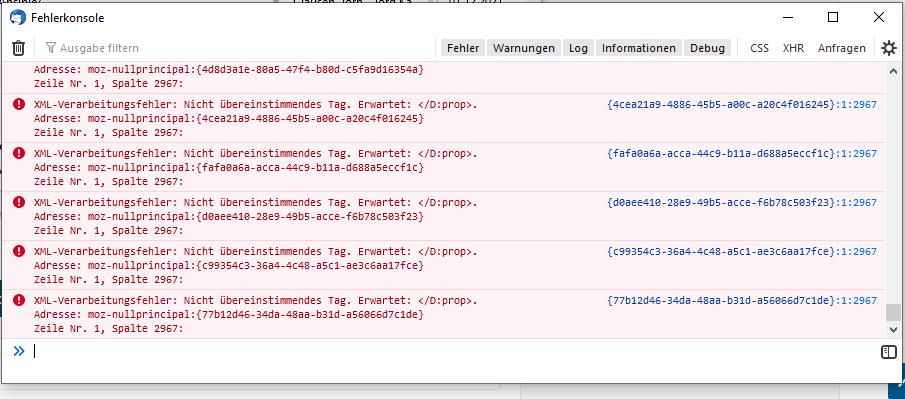Click error icon of the d0aee410 entry
Screen dimensions: 905x399
tap(19, 202)
